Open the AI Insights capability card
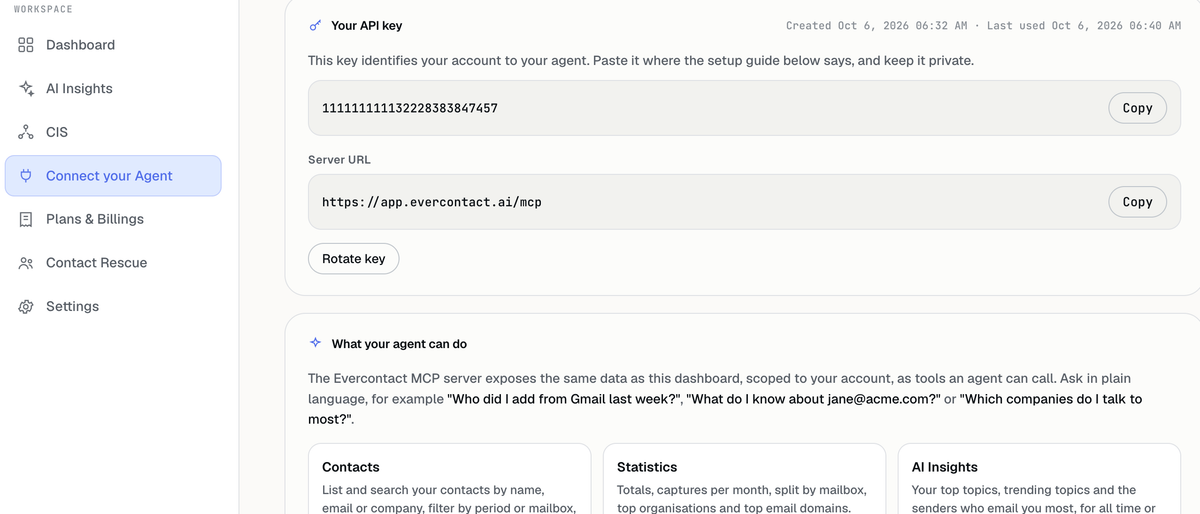 tap(1039, 479)
